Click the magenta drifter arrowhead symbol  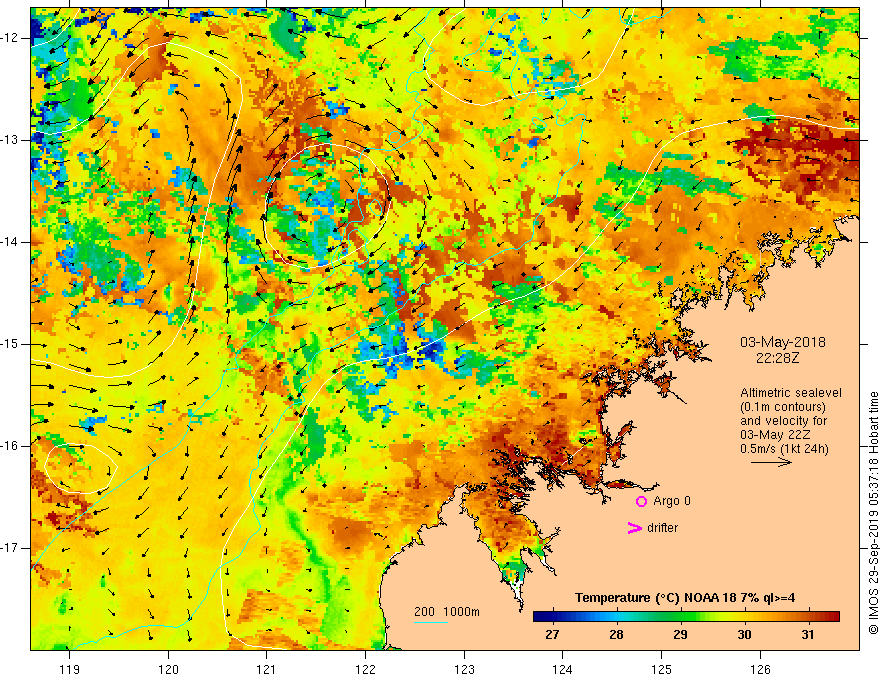(635, 528)
